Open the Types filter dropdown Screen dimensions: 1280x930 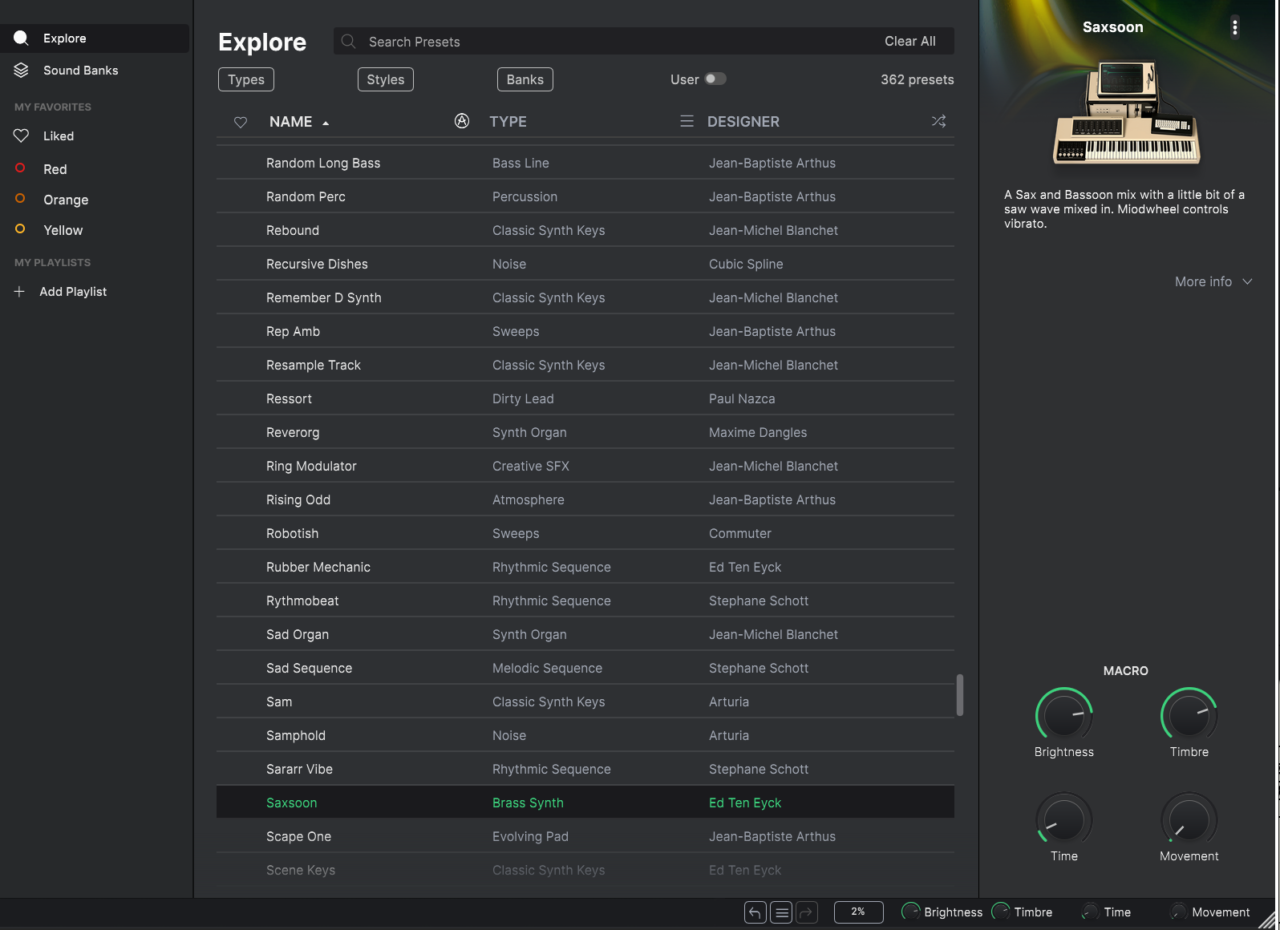246,80
